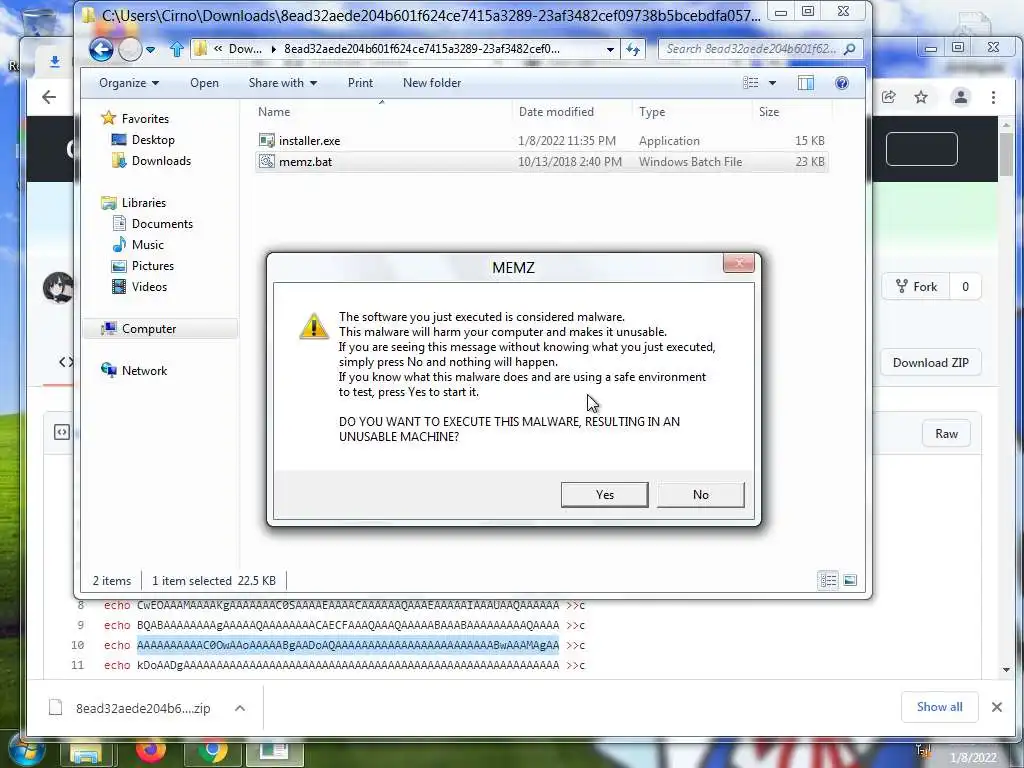The height and width of the screenshot is (768, 1024).
Task: Click the search magnifier icon
Action: coord(850,49)
